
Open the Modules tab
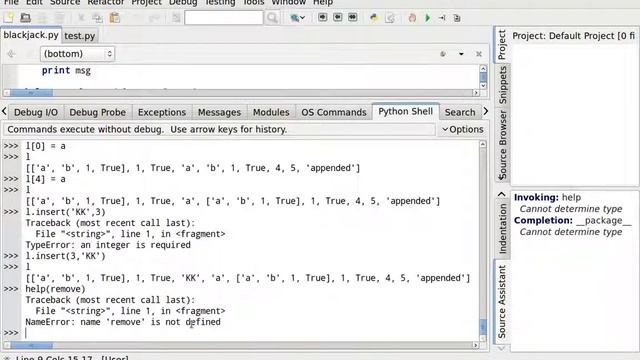click(271, 112)
